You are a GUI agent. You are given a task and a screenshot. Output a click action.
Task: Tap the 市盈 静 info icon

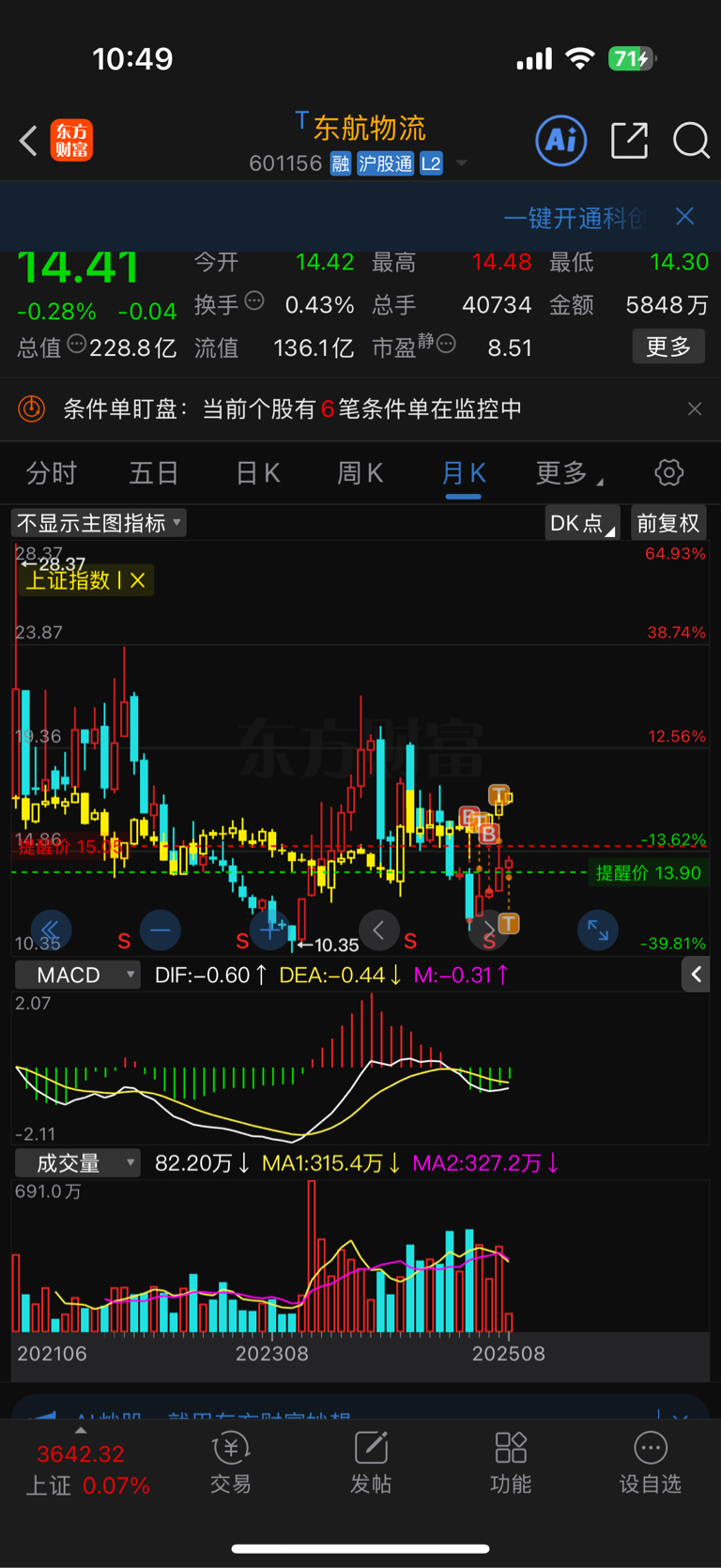[446, 344]
